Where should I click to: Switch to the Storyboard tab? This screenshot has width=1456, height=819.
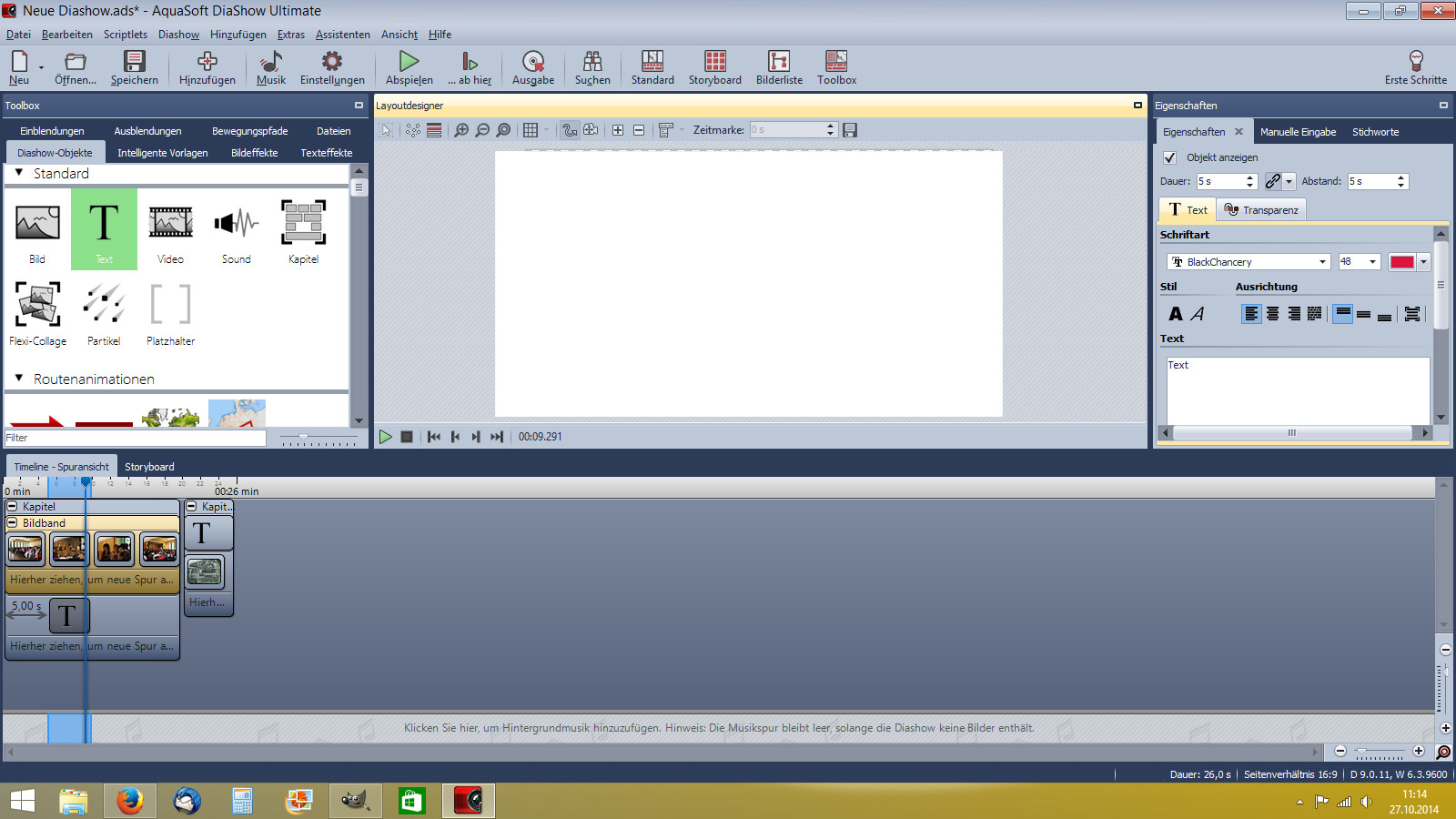coord(149,467)
